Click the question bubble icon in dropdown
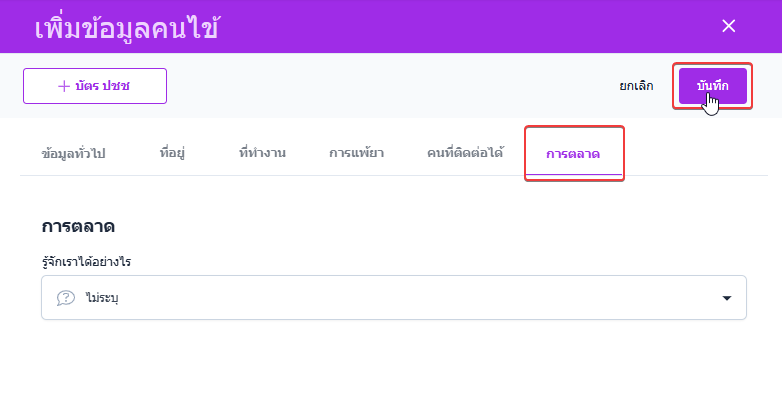 [66, 298]
